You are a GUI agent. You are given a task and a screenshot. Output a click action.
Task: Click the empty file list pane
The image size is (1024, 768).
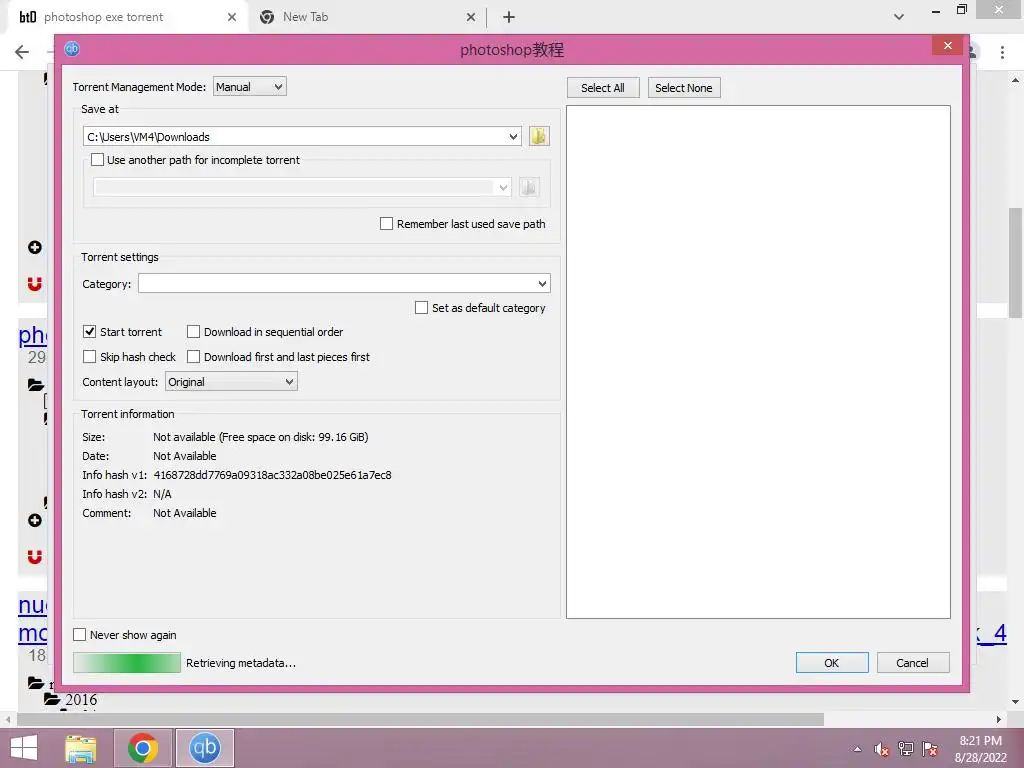tap(758, 362)
